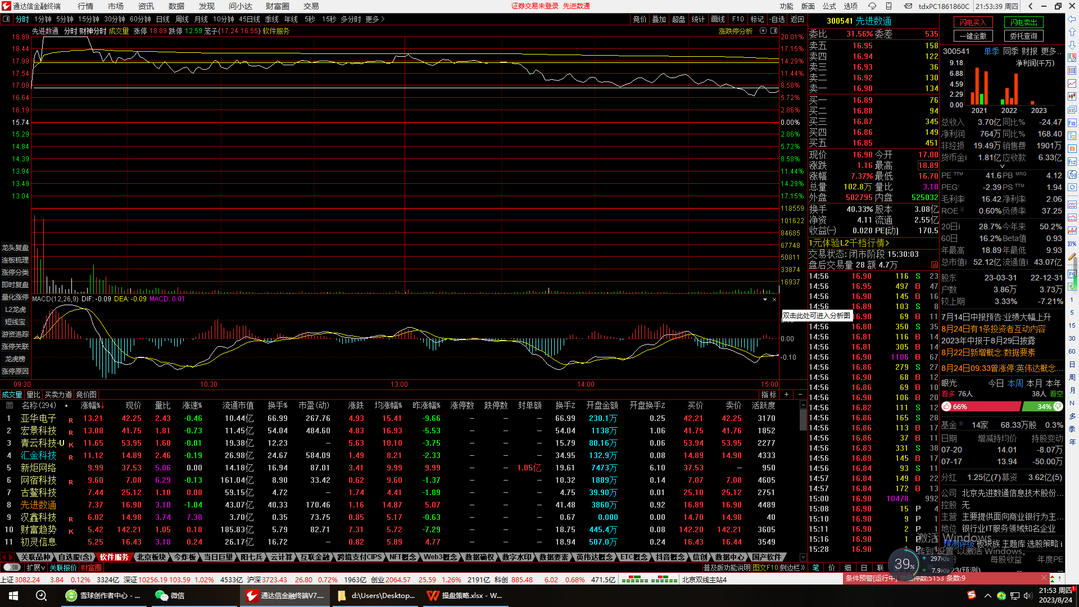Open the 云计算 sector tab

(281, 557)
